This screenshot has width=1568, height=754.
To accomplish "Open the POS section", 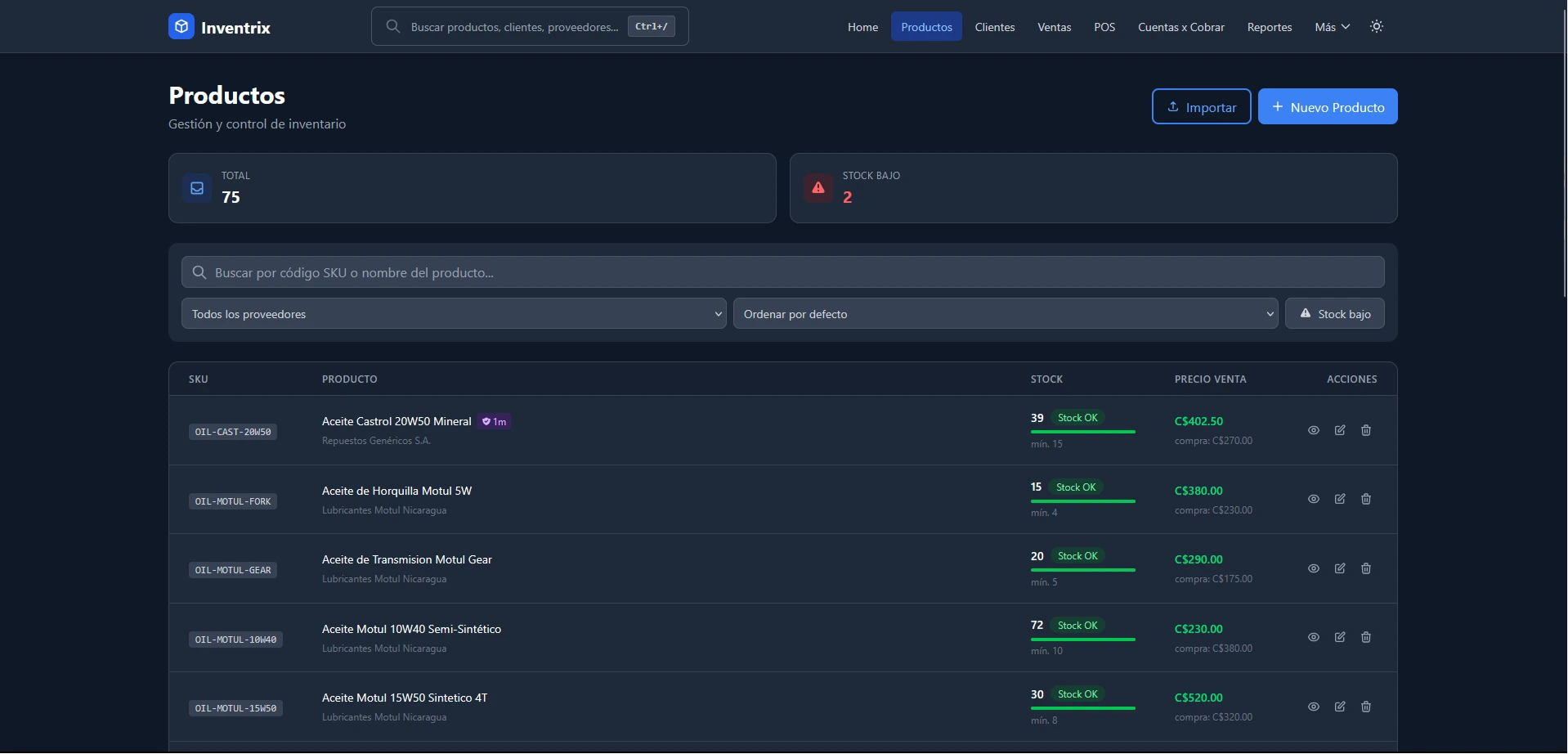I will click(1104, 27).
